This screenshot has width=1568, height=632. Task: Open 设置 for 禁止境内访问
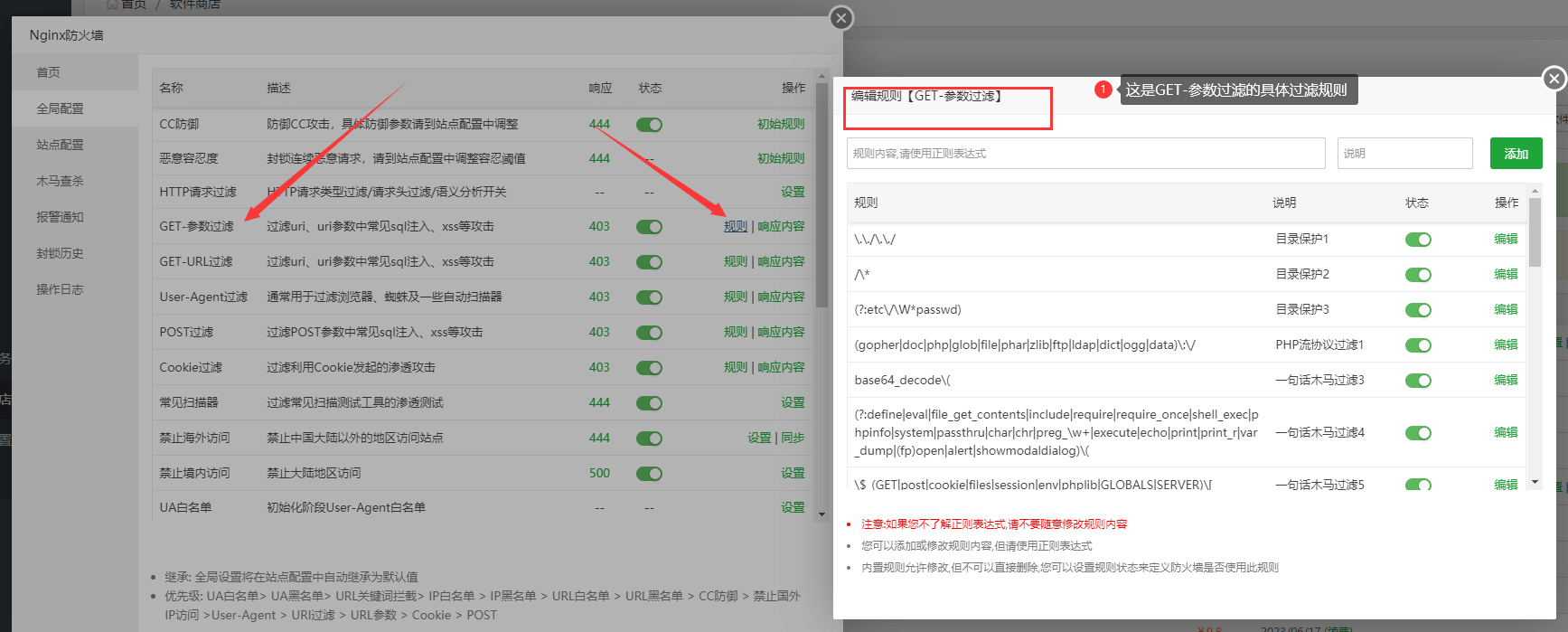(x=793, y=473)
